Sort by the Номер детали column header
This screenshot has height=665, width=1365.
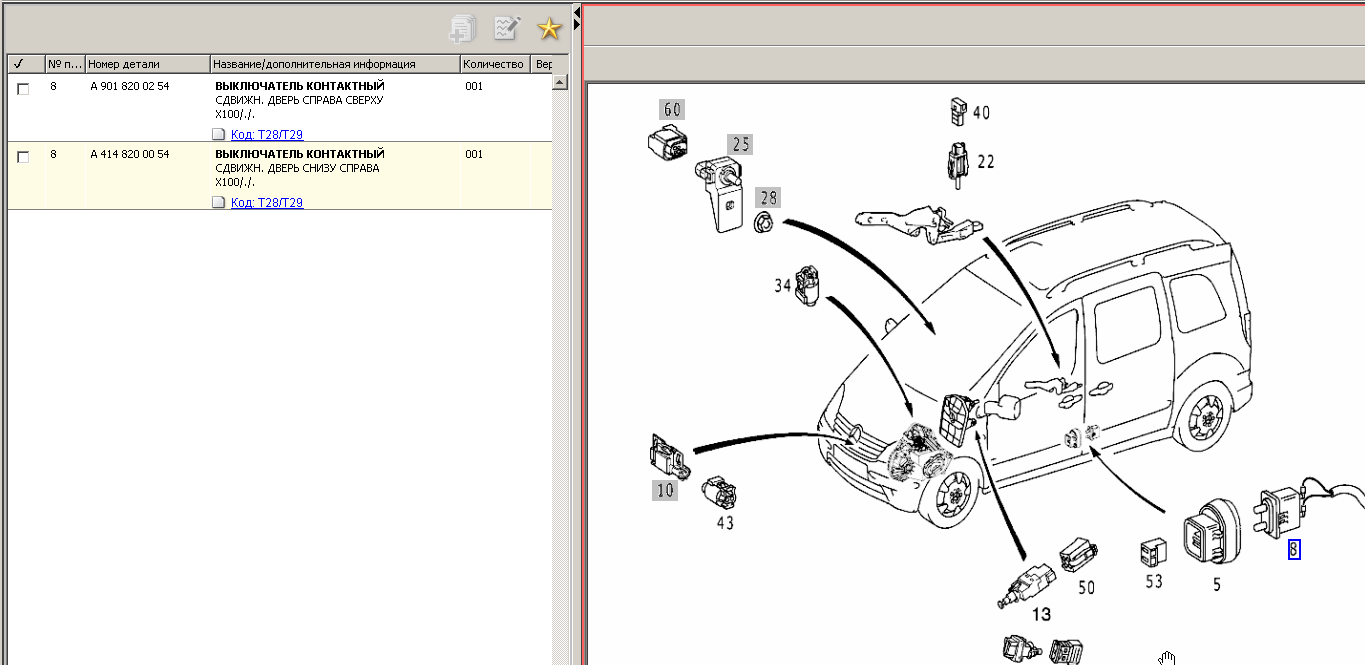pyautogui.click(x=147, y=64)
